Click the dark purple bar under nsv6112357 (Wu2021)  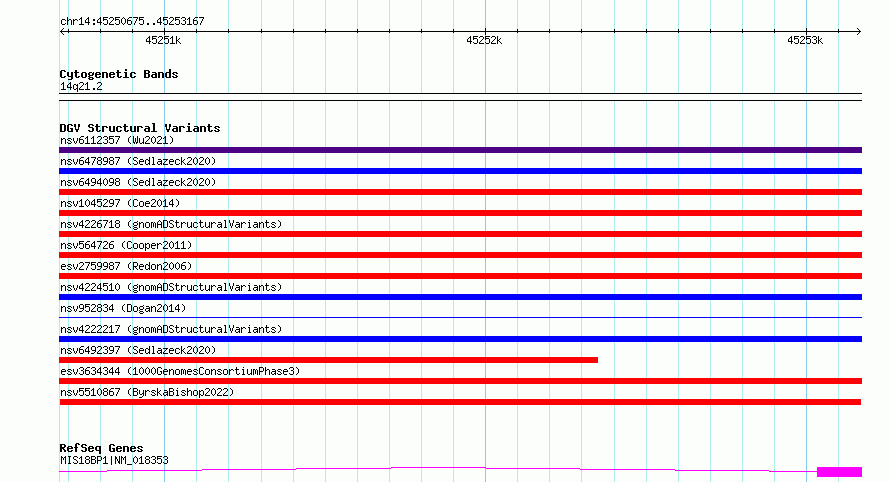pos(460,150)
